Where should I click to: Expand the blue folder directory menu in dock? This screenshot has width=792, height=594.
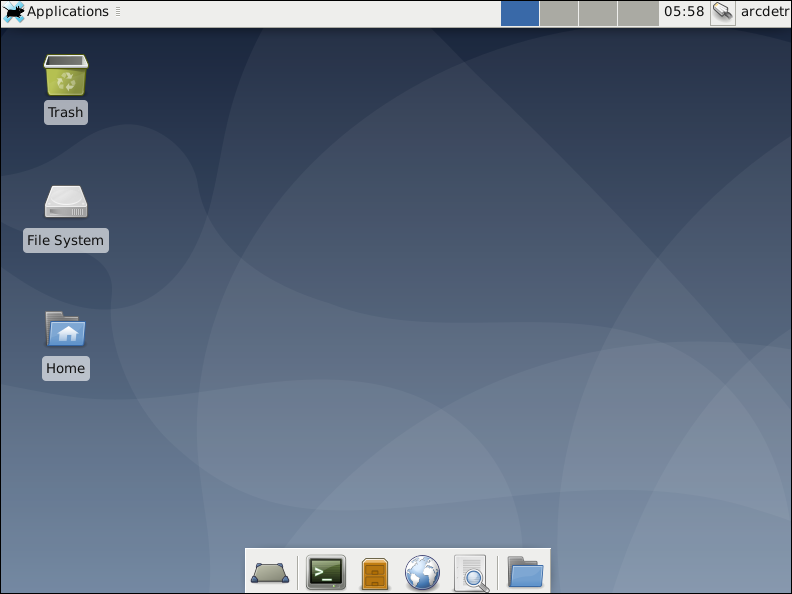coord(525,573)
